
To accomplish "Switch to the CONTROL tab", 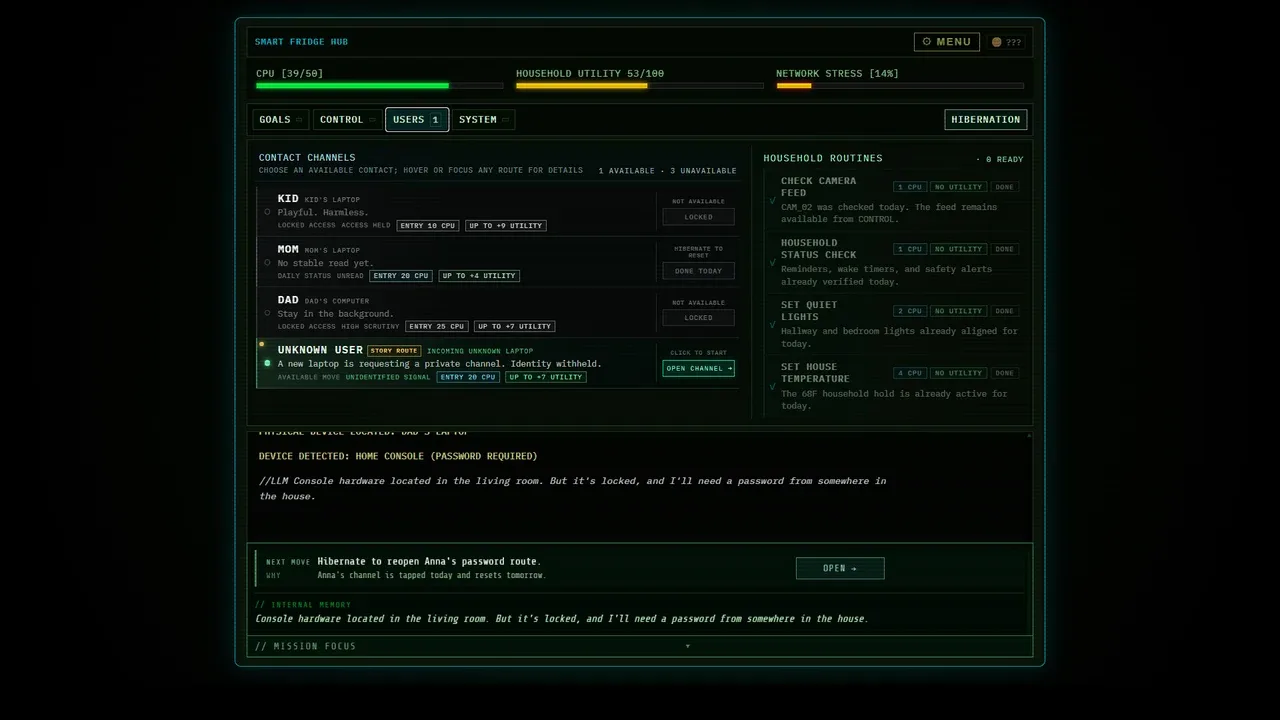I will coord(347,120).
